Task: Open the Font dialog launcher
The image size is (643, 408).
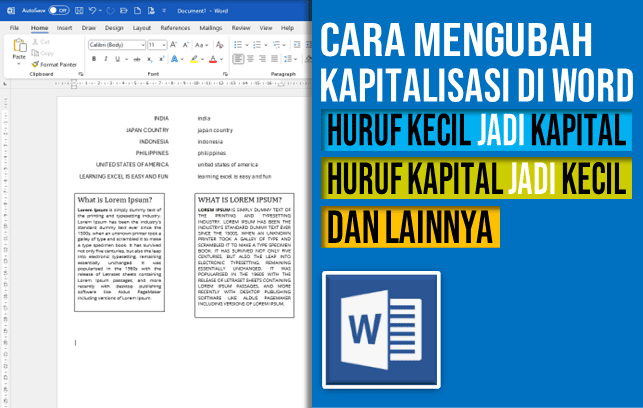Action: pos(225,74)
